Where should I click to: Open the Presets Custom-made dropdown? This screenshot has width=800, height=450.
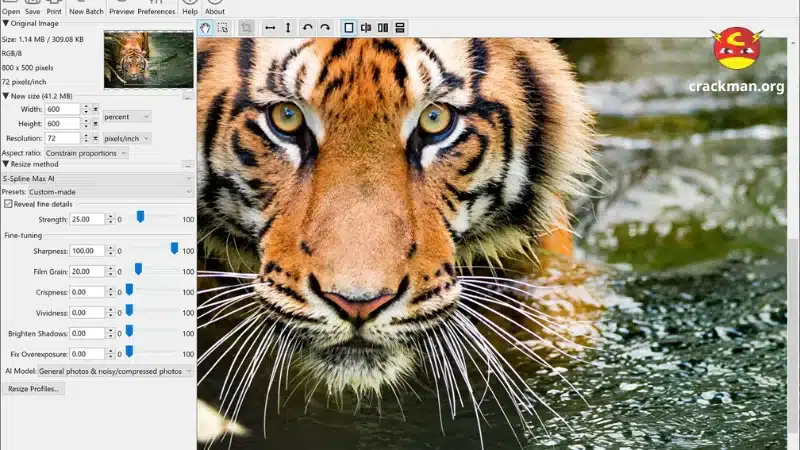[111, 192]
